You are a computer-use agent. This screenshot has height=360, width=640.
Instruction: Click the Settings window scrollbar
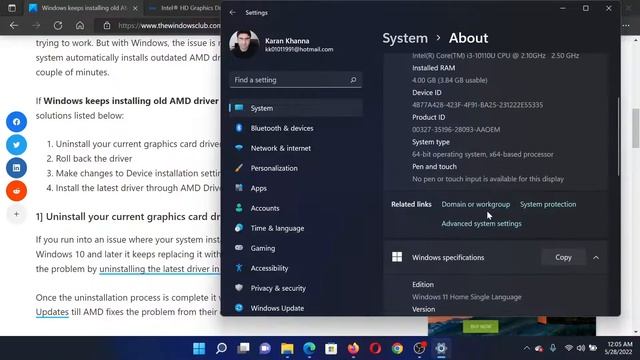(618, 137)
